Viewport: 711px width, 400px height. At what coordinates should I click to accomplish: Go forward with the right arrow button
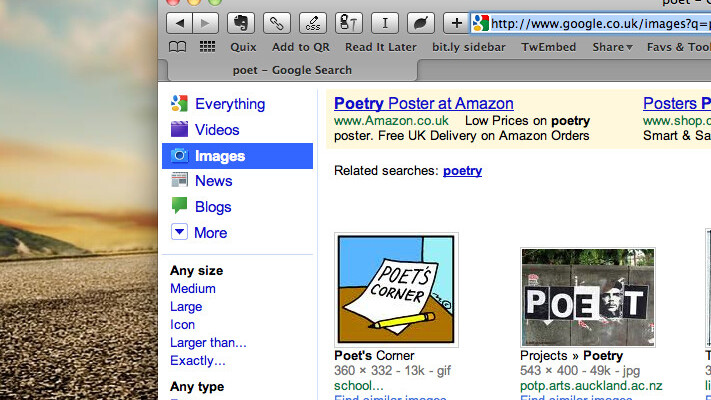[x=206, y=23]
